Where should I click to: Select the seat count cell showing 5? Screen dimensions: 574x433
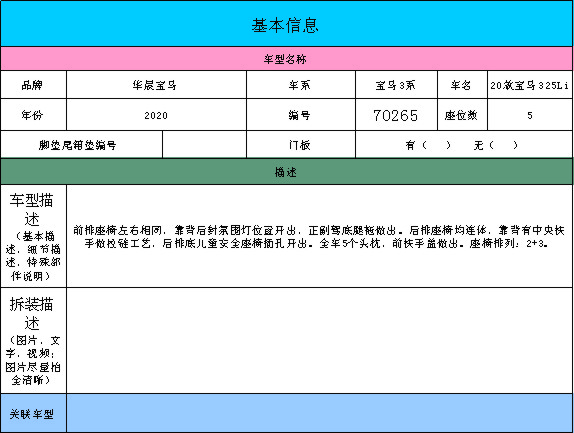tap(530, 115)
